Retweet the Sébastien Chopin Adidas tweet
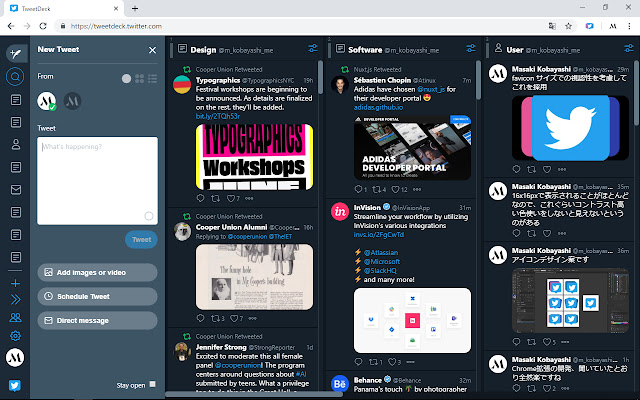 coord(379,189)
